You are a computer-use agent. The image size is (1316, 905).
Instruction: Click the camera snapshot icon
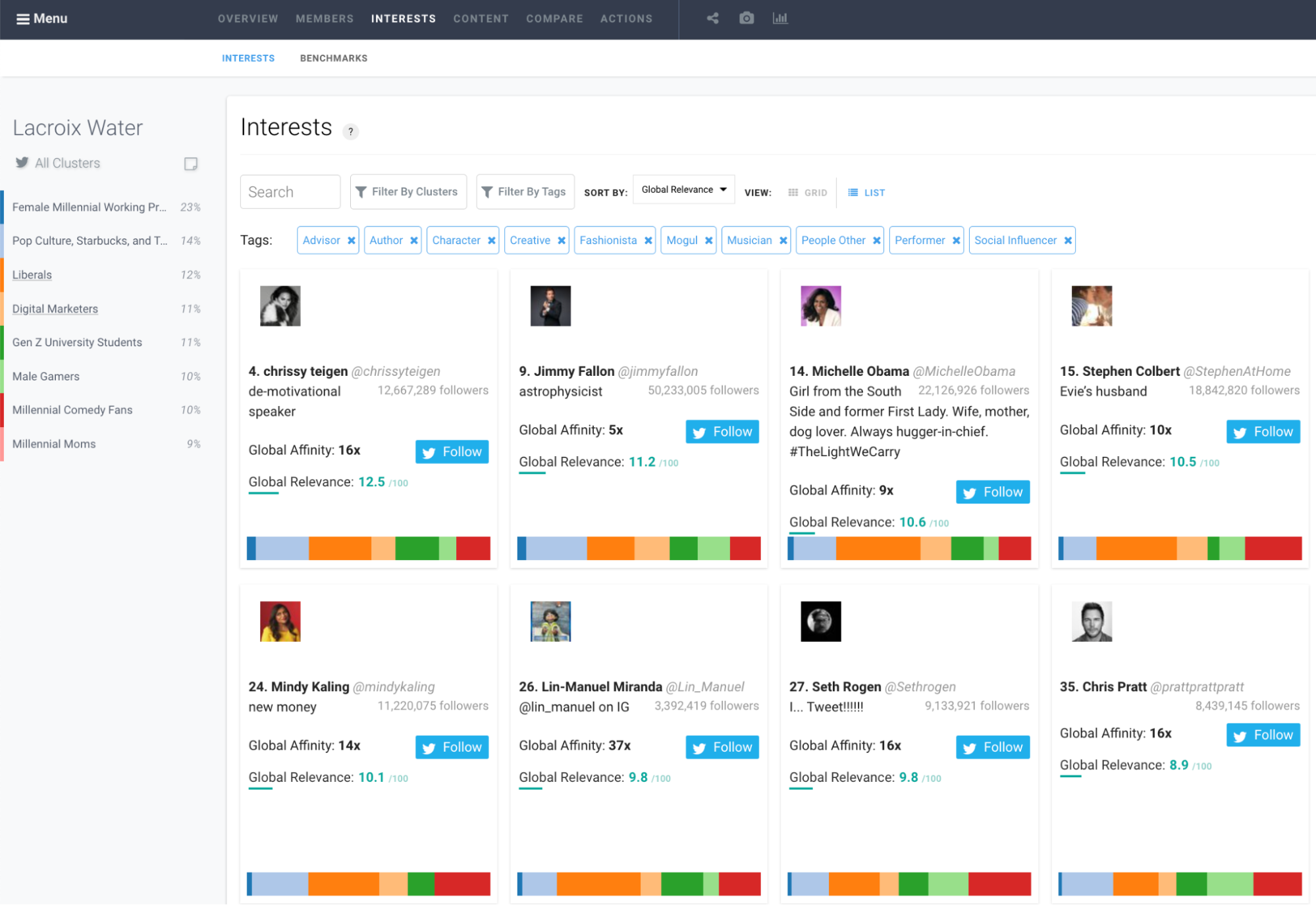coord(746,18)
